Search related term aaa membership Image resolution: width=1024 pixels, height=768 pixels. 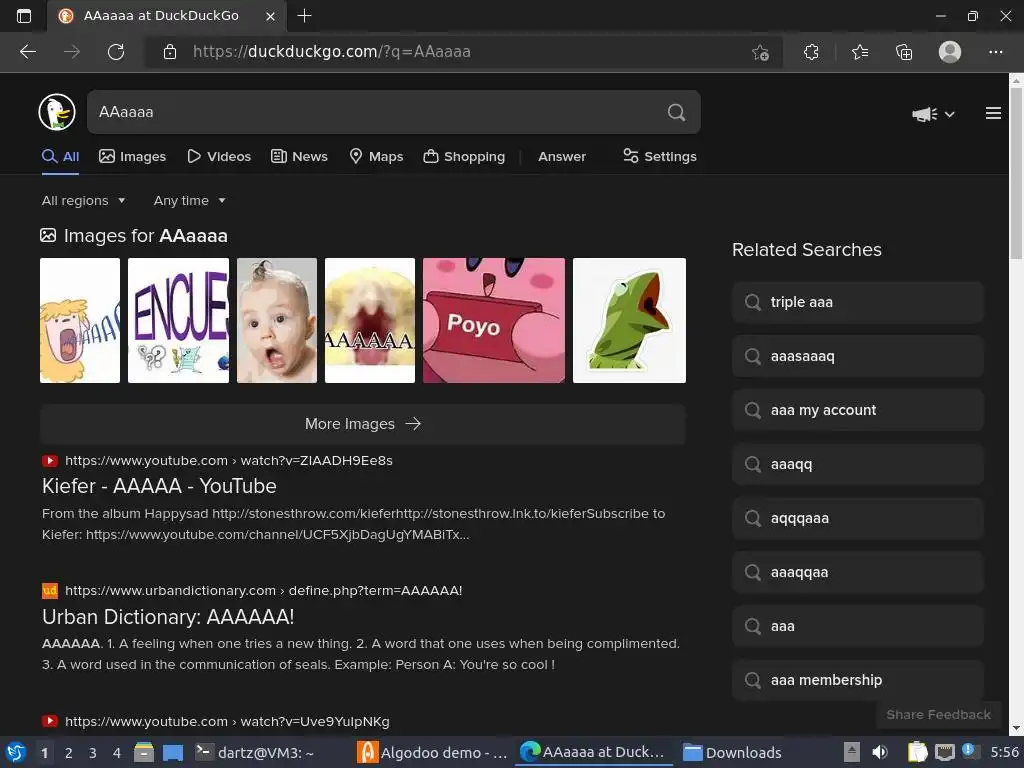pyautogui.click(x=857, y=680)
